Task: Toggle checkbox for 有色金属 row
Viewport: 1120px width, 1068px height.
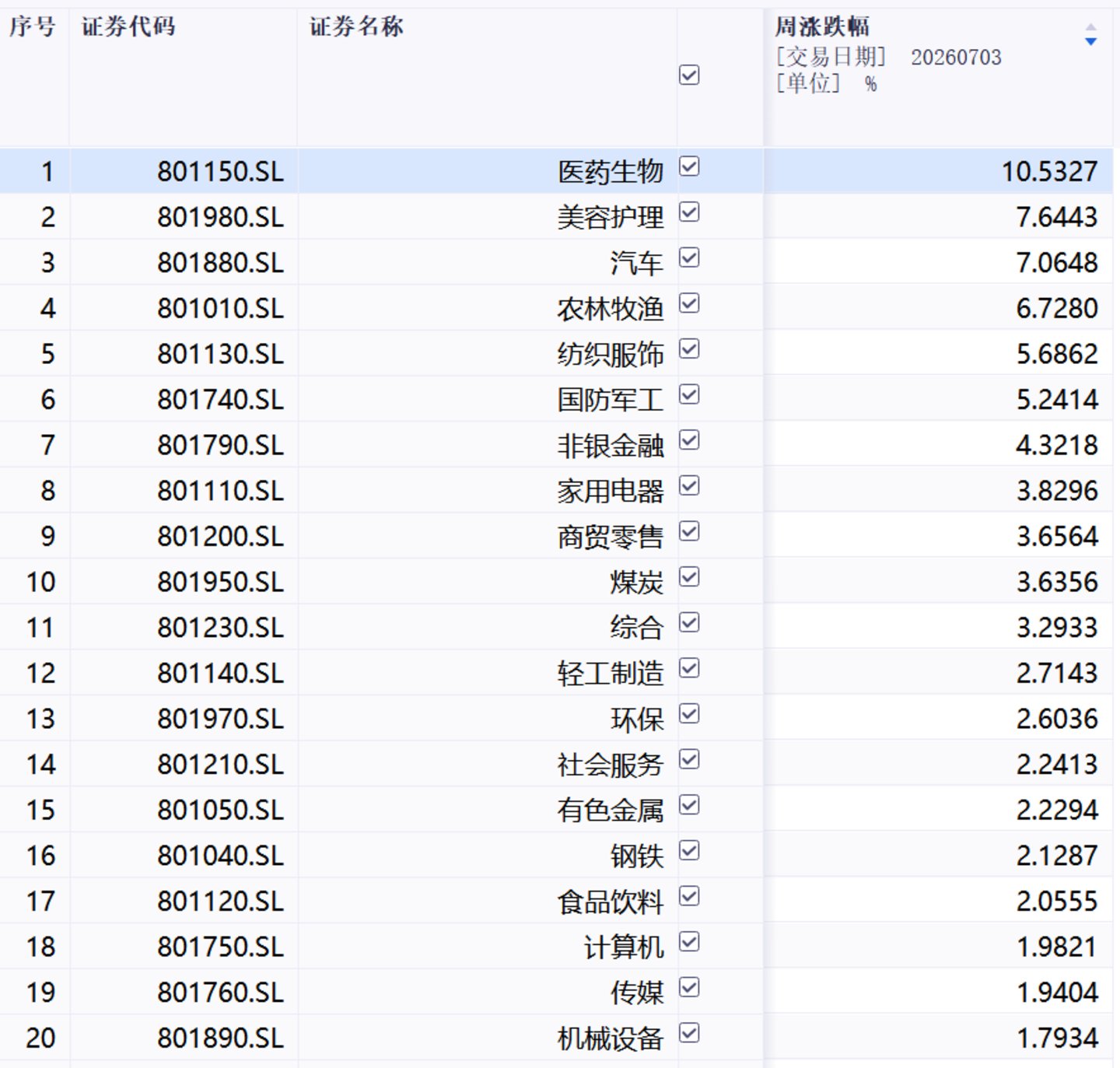Action: [x=689, y=805]
